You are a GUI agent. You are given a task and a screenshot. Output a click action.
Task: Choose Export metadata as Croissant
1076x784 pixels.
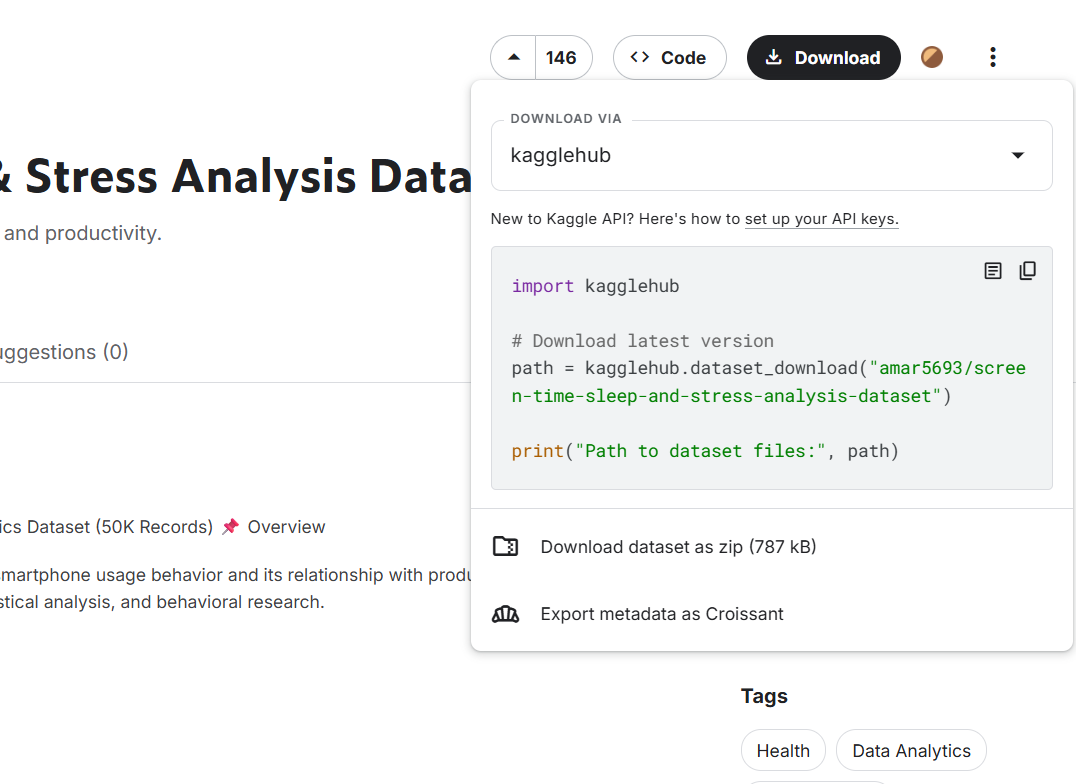(x=662, y=614)
